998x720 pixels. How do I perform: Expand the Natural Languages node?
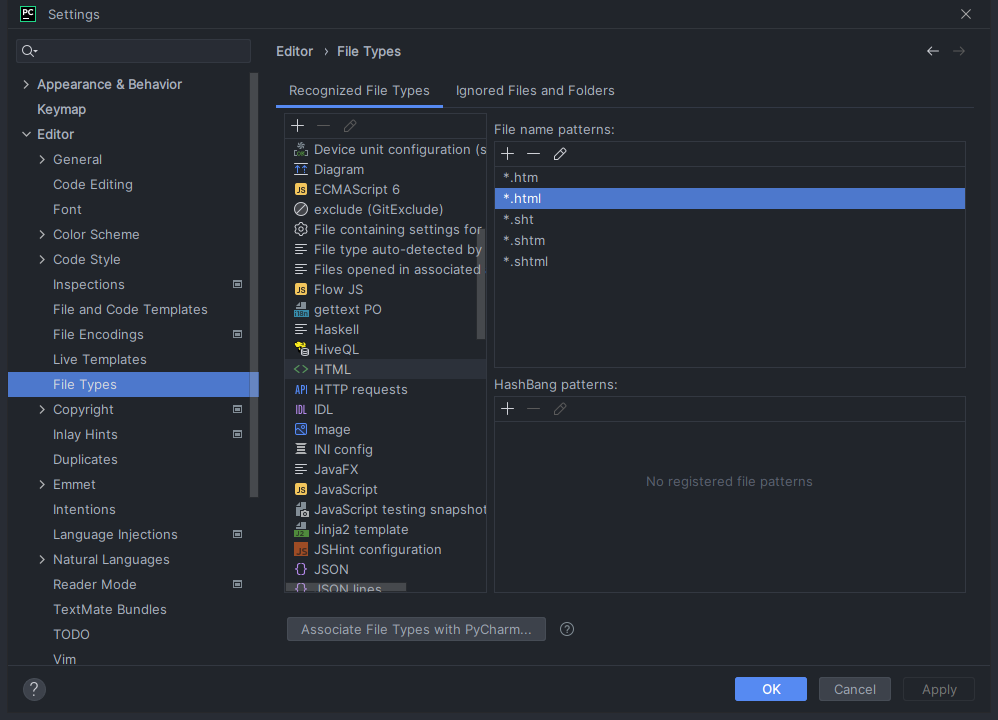pos(42,559)
